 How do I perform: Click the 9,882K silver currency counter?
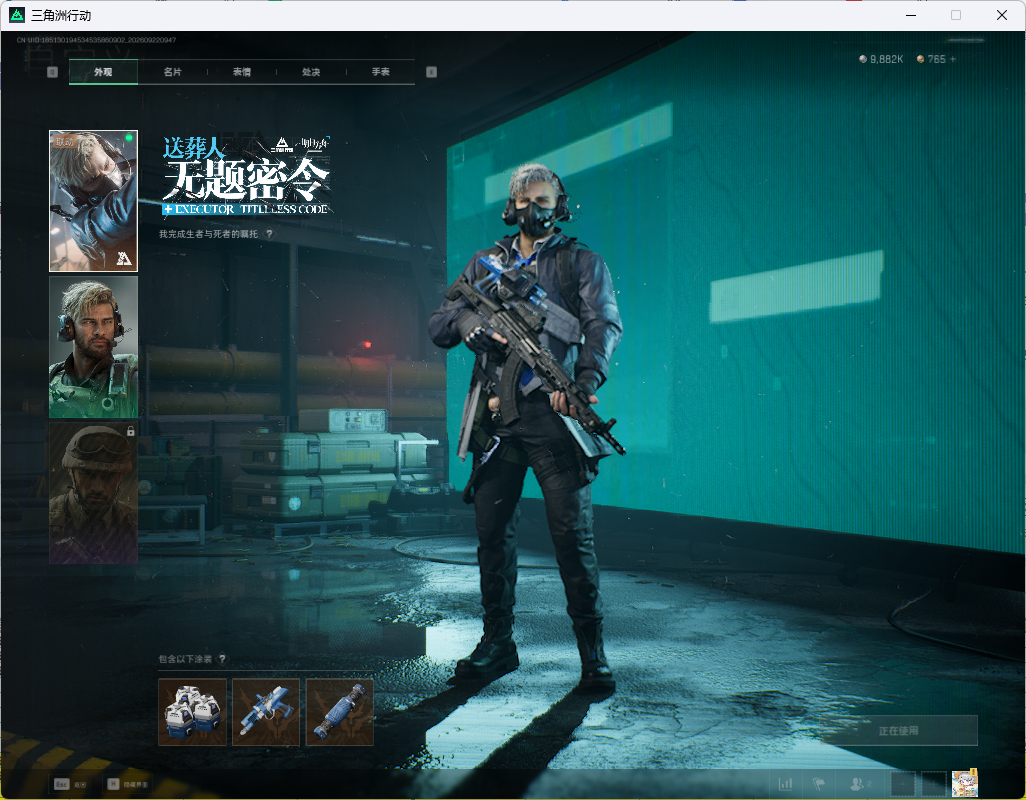881,59
